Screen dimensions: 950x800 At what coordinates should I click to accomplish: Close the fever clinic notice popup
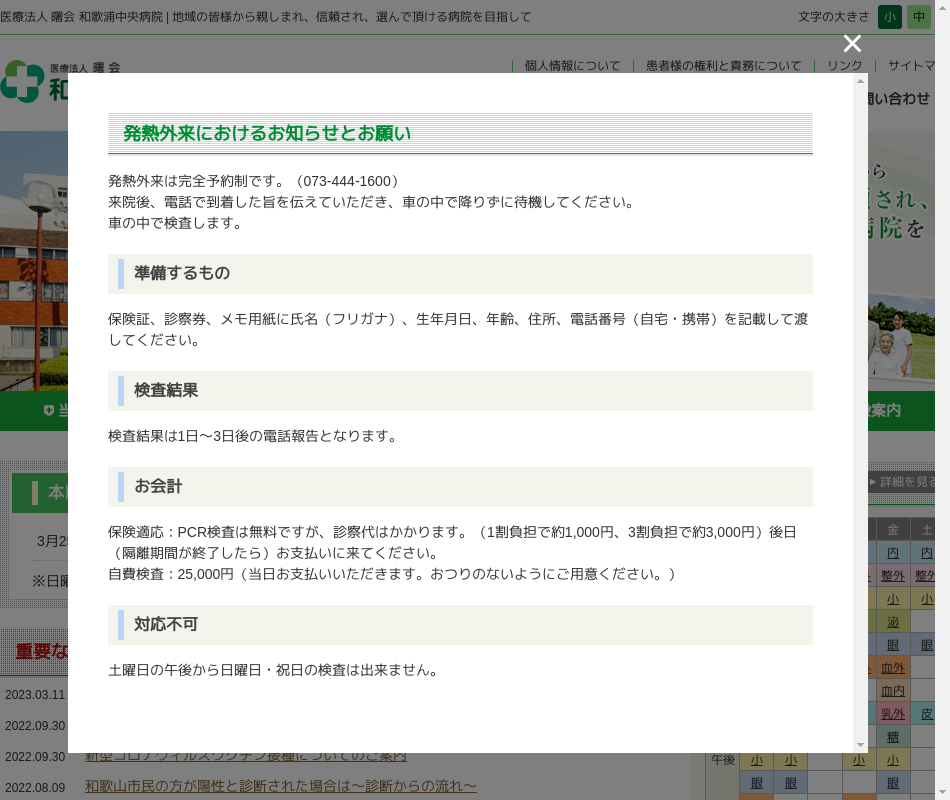tap(852, 43)
